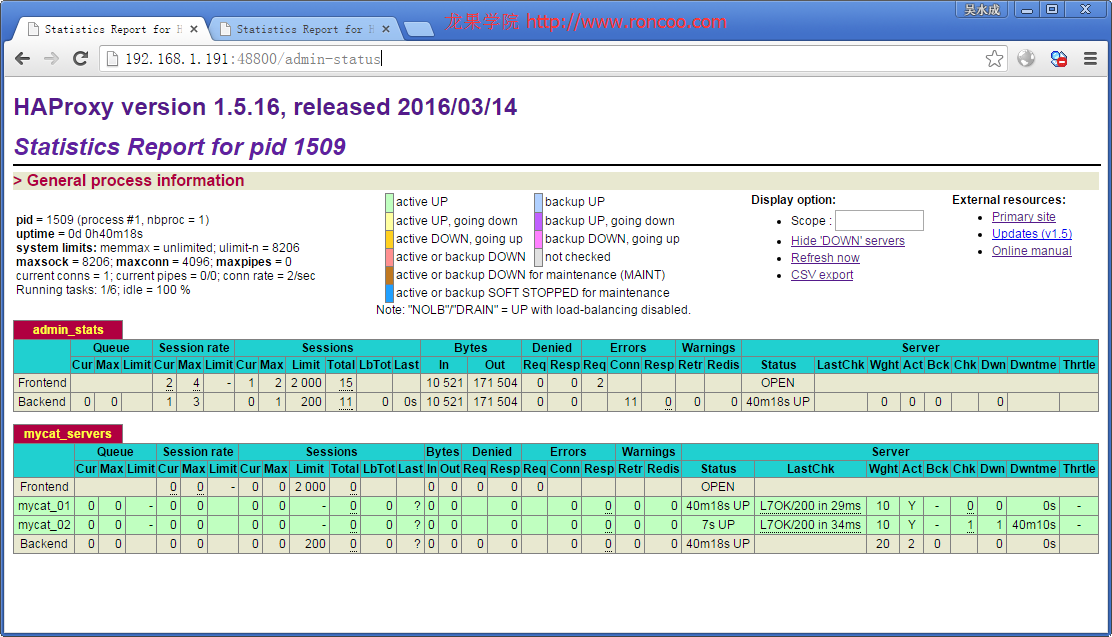The height and width of the screenshot is (637, 1112).
Task: Open the browser hamburger menu
Action: (1090, 59)
